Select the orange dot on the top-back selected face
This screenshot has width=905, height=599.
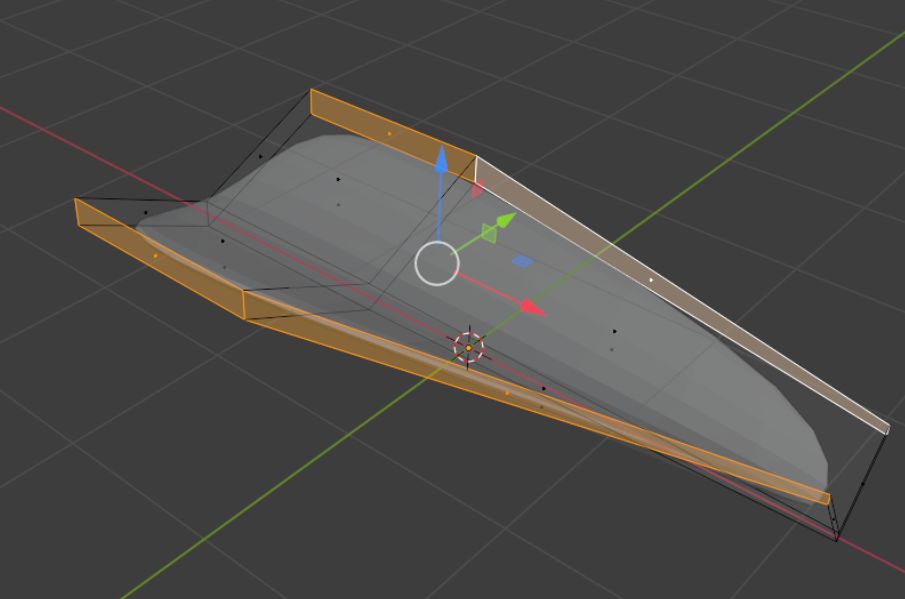390,134
